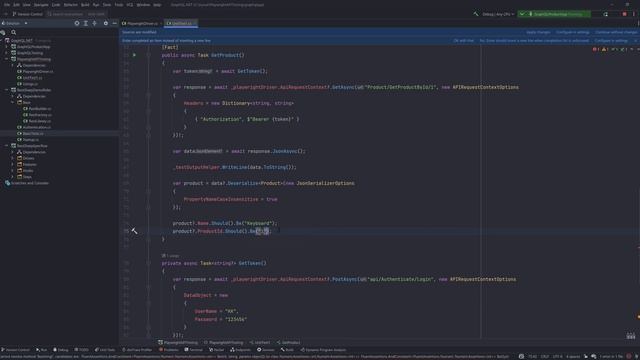Click Apply changes in sources modified banner
This screenshot has height=360, width=640.
(x=538, y=32)
